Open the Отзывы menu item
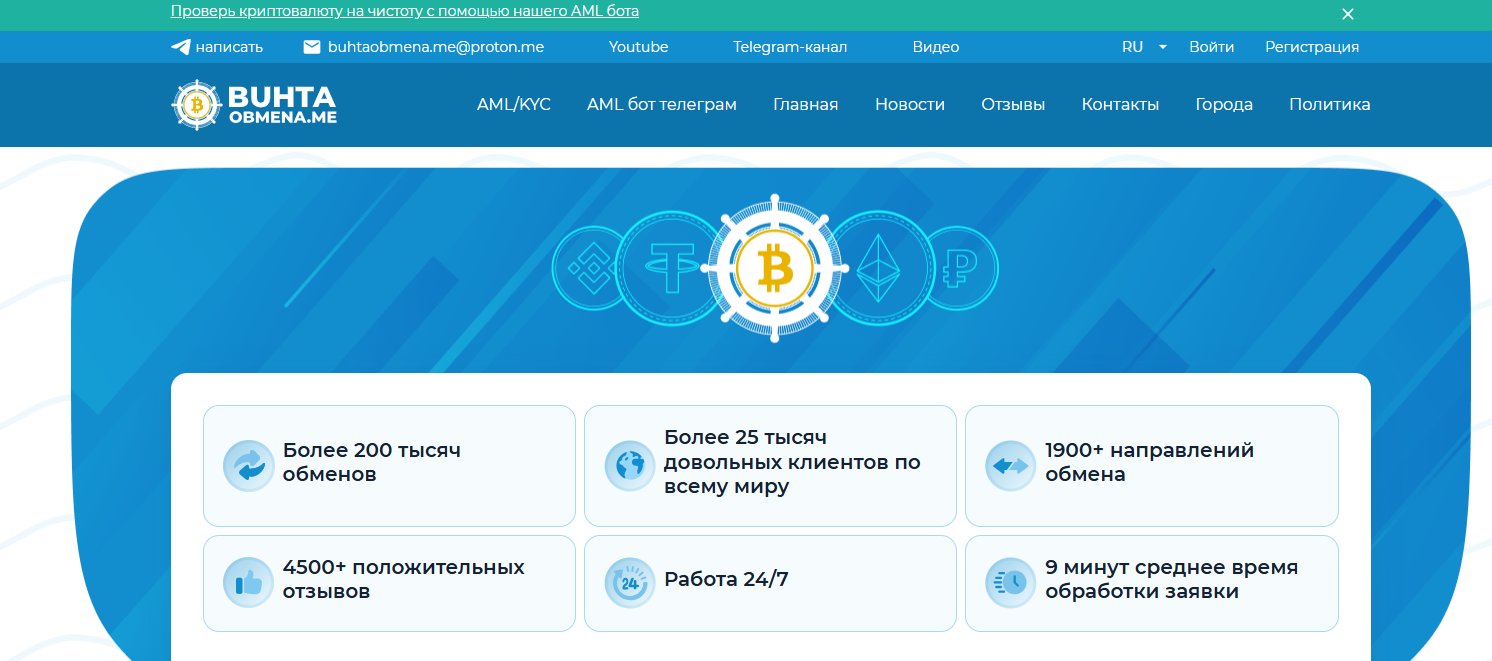This screenshot has height=661, width=1492. pyautogui.click(x=1013, y=104)
